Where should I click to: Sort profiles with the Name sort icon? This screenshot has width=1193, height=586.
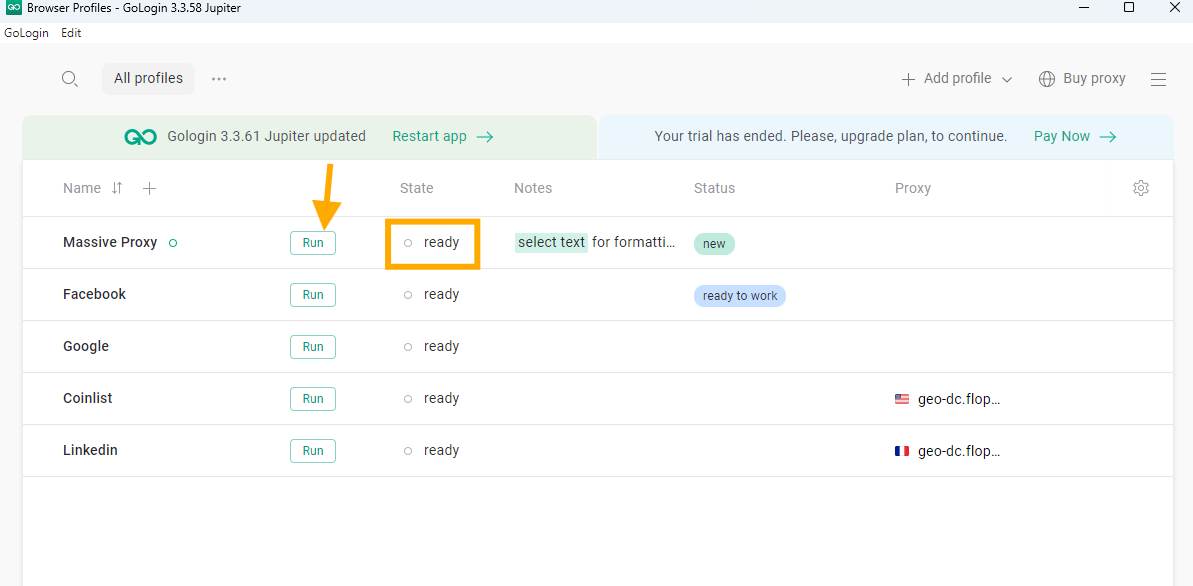click(116, 188)
